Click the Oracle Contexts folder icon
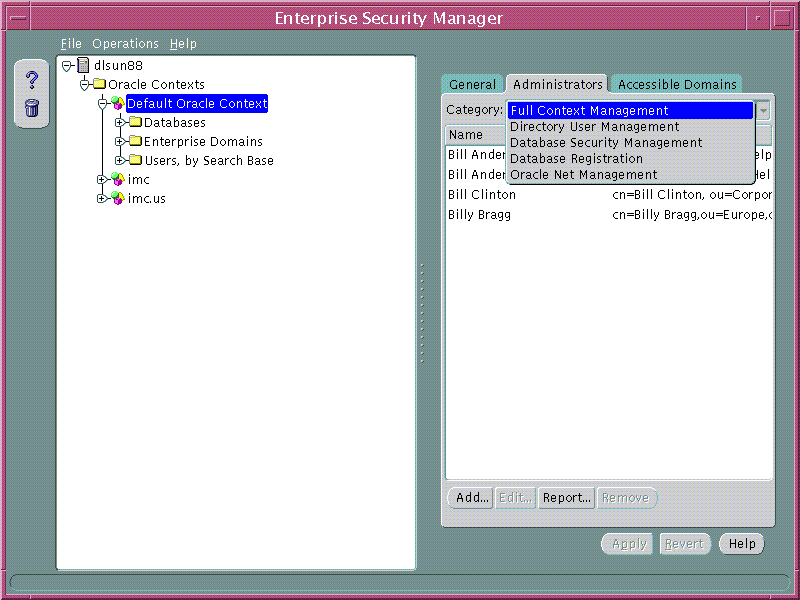Image resolution: width=800 pixels, height=600 pixels. pos(99,84)
